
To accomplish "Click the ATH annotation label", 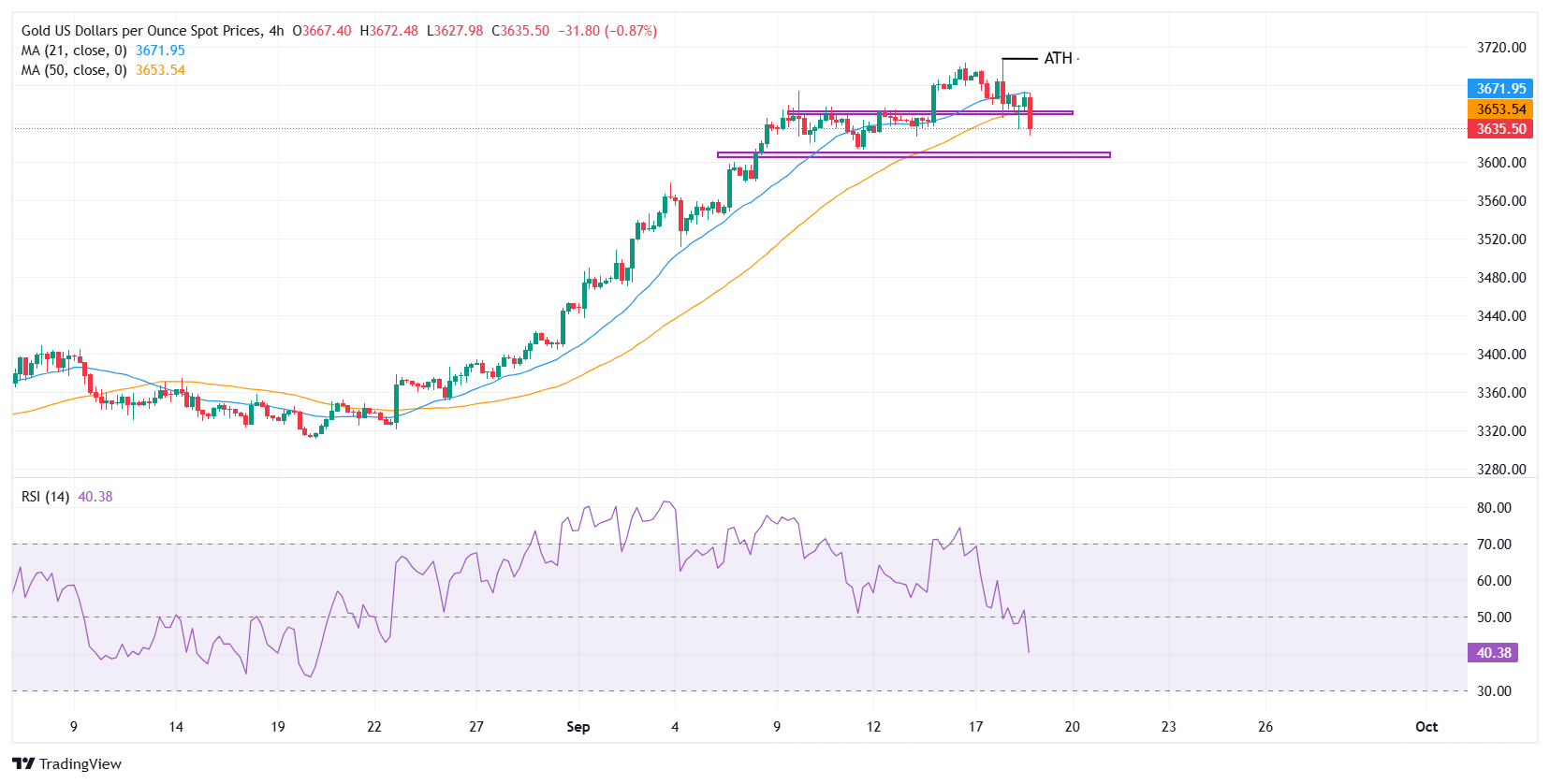I will tap(1058, 58).
